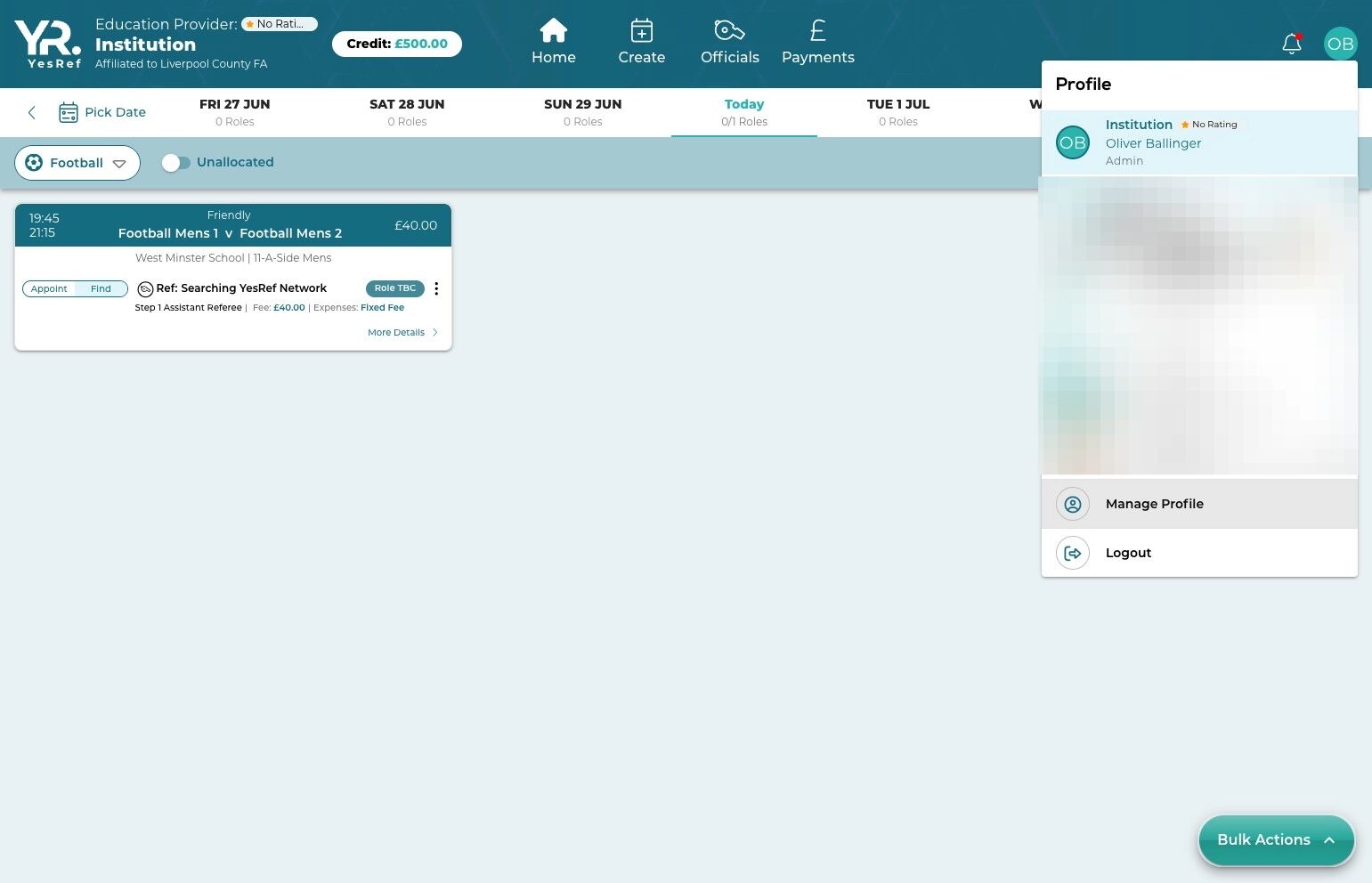
Task: Open the Football sport dropdown
Action: 77,163
